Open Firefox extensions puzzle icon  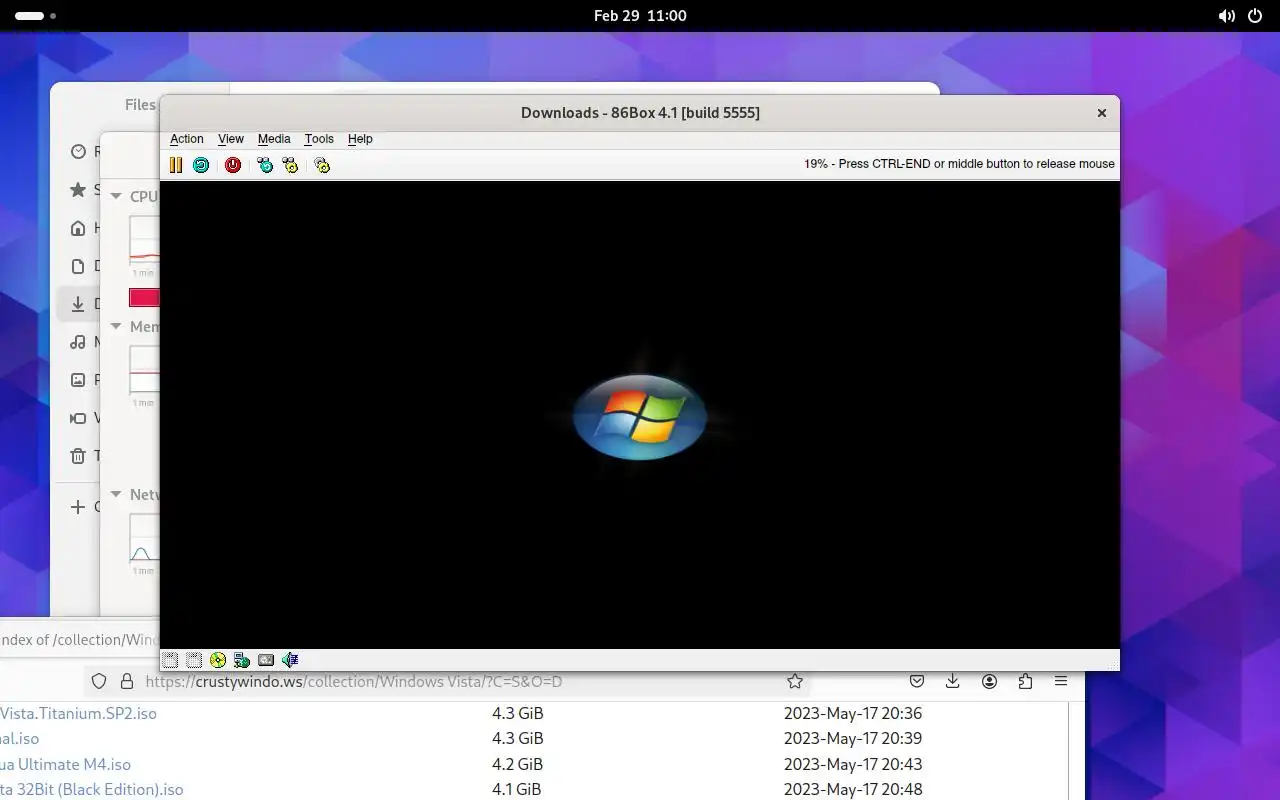pyautogui.click(x=1025, y=681)
